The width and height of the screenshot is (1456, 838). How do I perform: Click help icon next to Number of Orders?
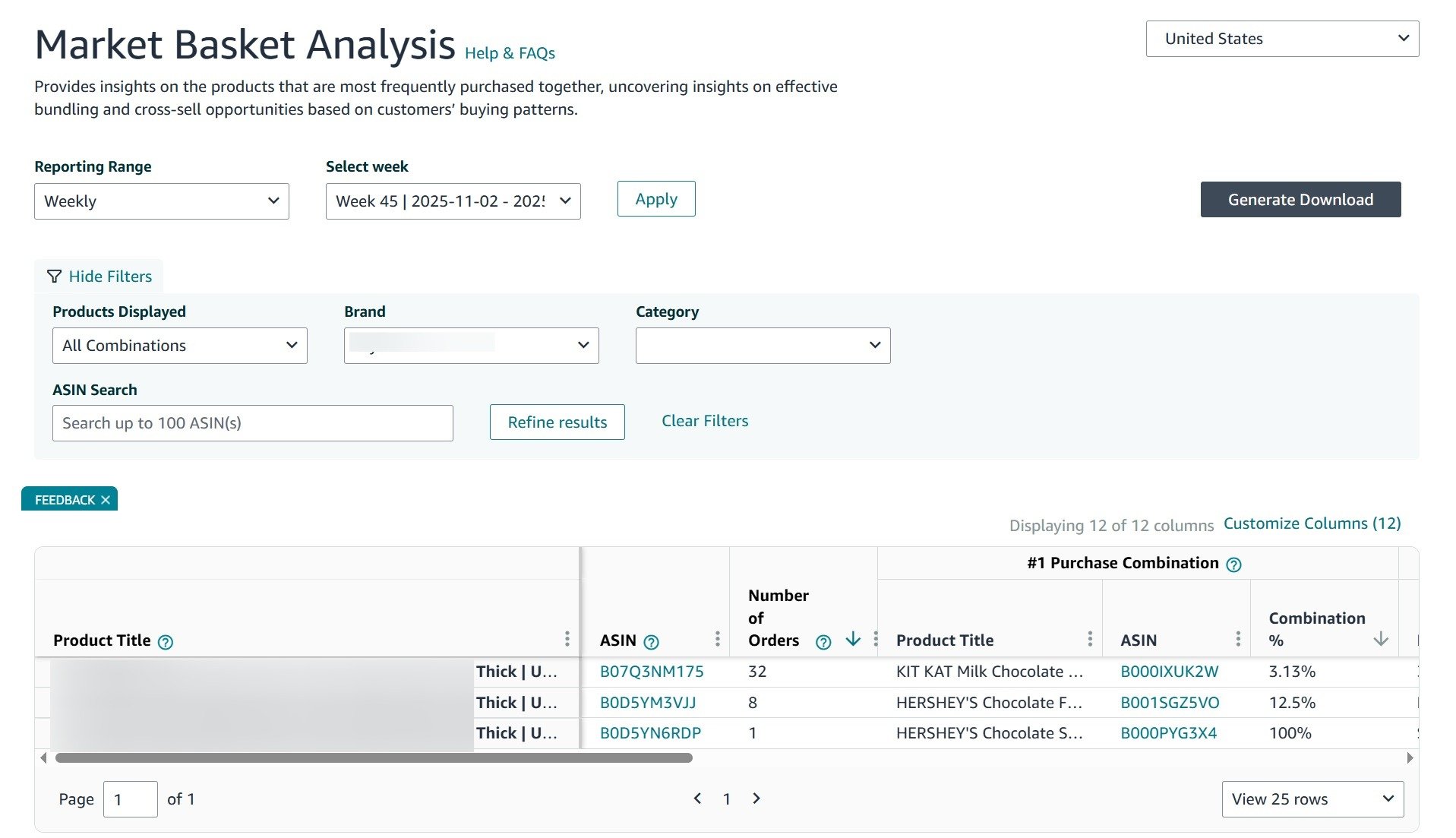[823, 642]
